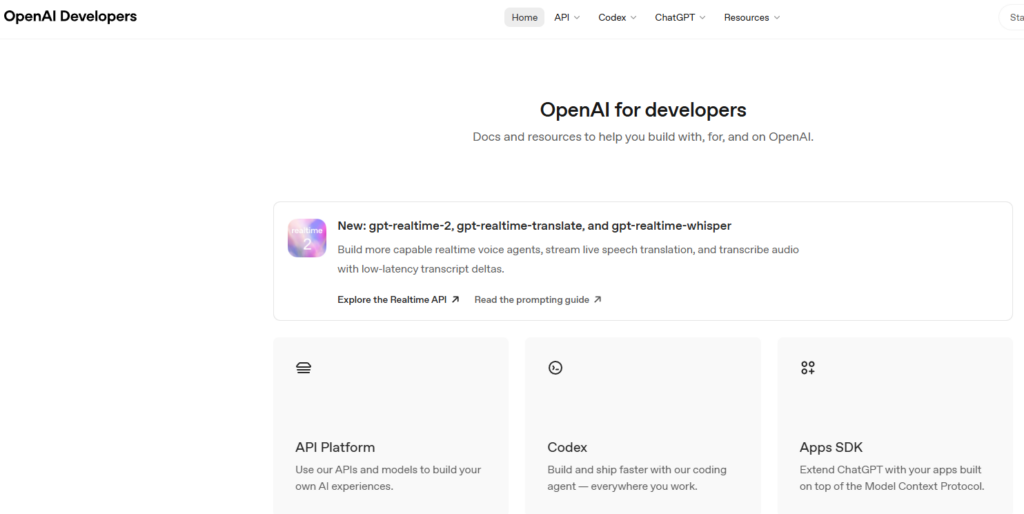The height and width of the screenshot is (514, 1024).
Task: Click the Apps SDK grid plus icon
Action: (808, 368)
